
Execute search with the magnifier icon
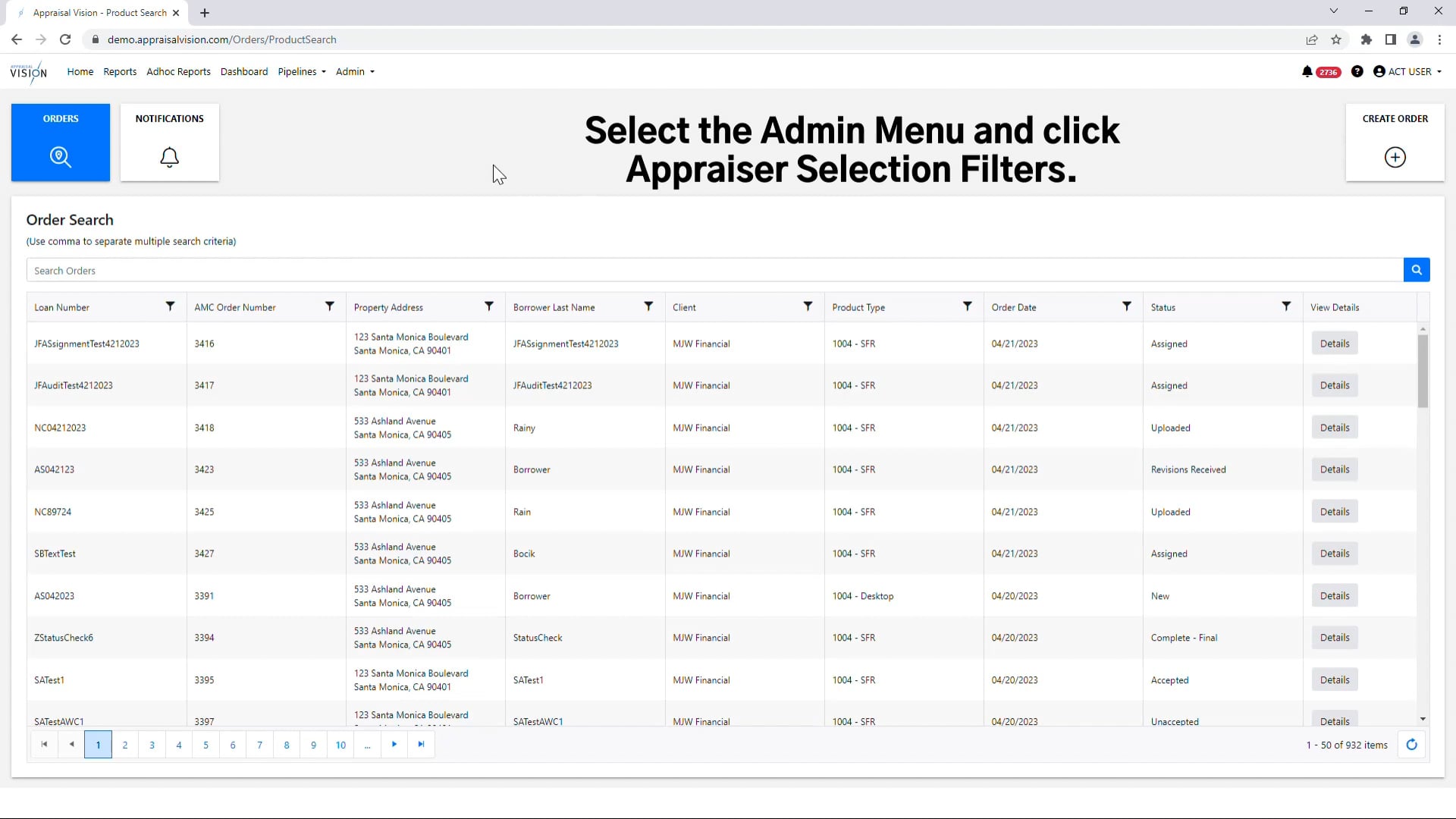[x=1417, y=270]
